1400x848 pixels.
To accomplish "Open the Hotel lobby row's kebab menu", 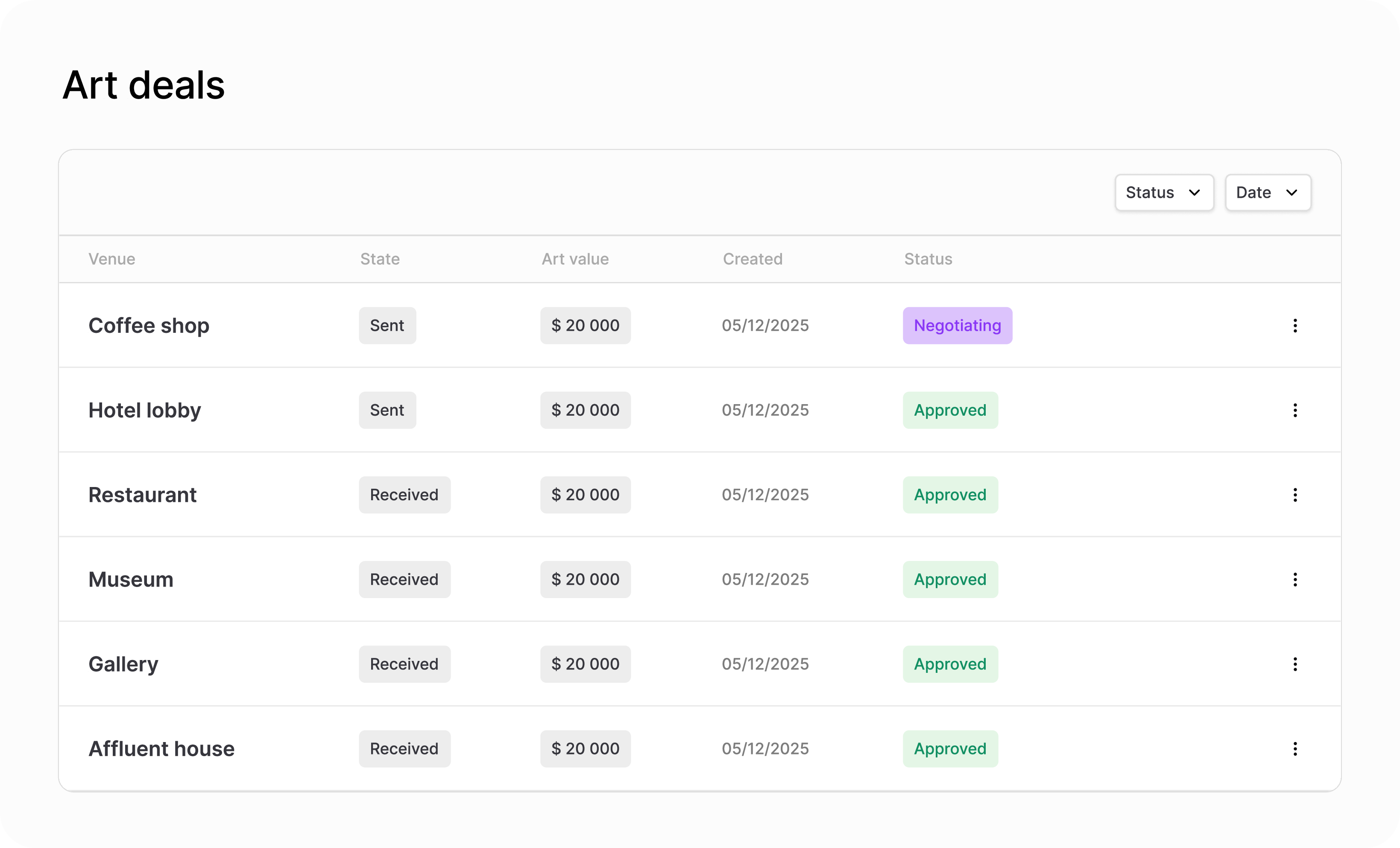I will point(1295,411).
